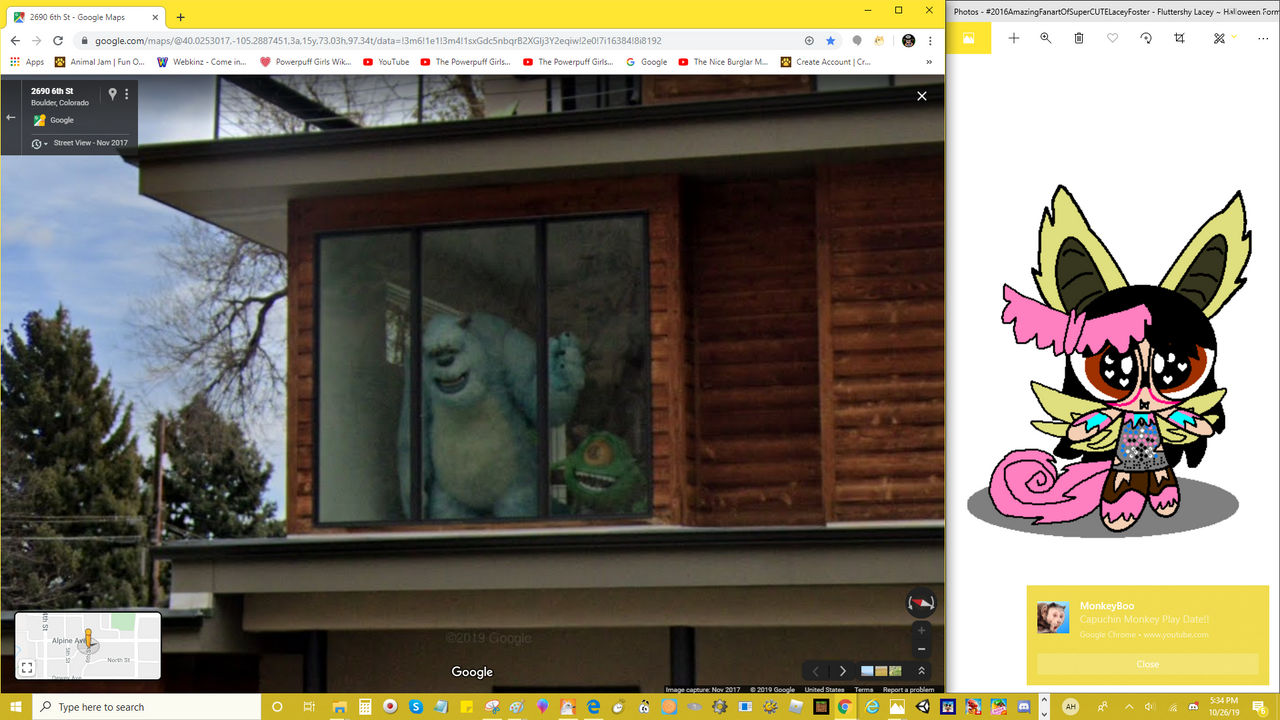Open the Street View more options dots
This screenshot has height=720, width=1280.
[x=127, y=94]
